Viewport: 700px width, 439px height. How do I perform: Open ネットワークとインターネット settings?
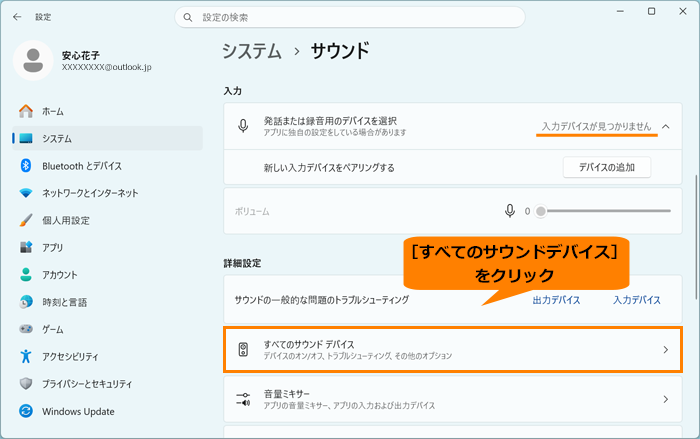(107, 193)
